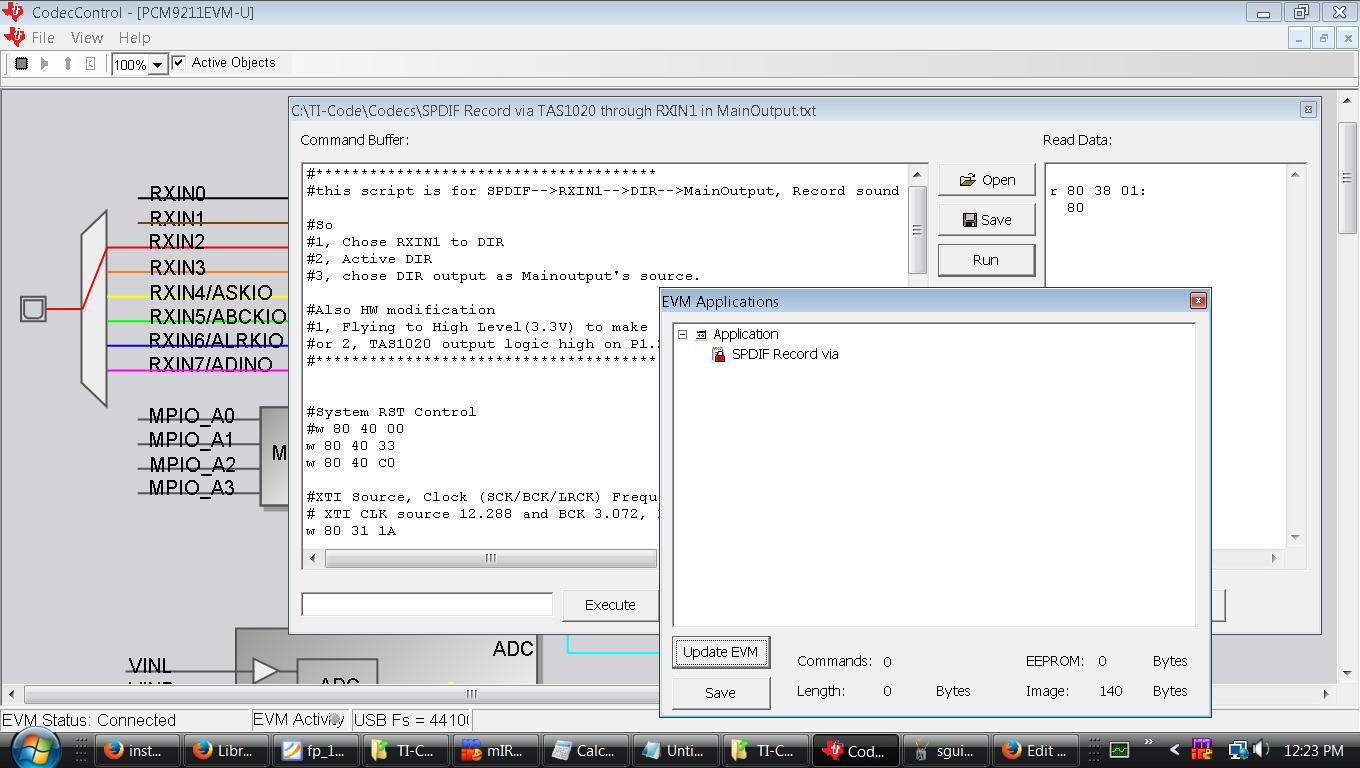Image resolution: width=1360 pixels, height=768 pixels.
Task: Click the Update EVM button
Action: (x=720, y=652)
